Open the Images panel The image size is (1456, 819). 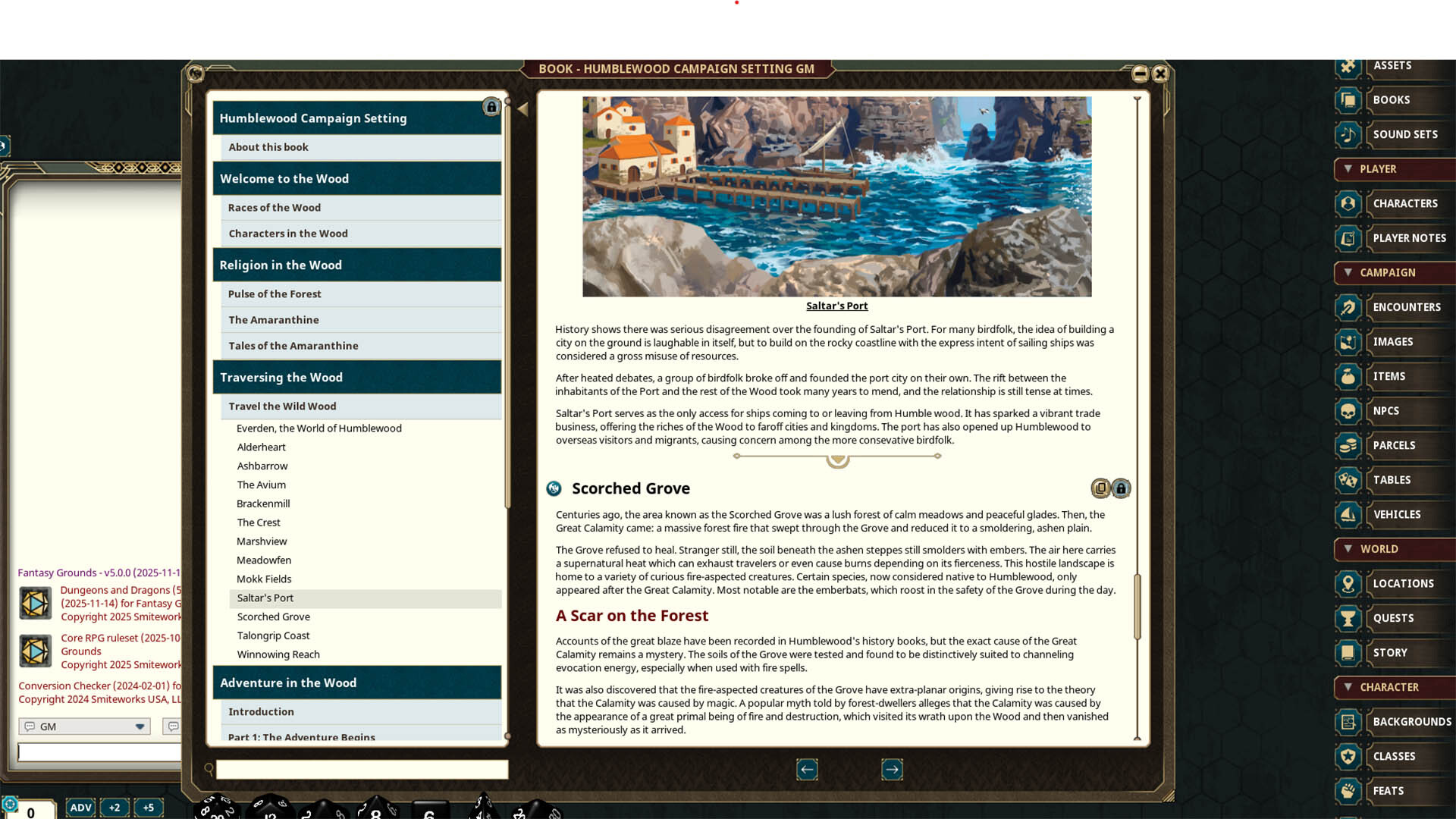[1394, 341]
